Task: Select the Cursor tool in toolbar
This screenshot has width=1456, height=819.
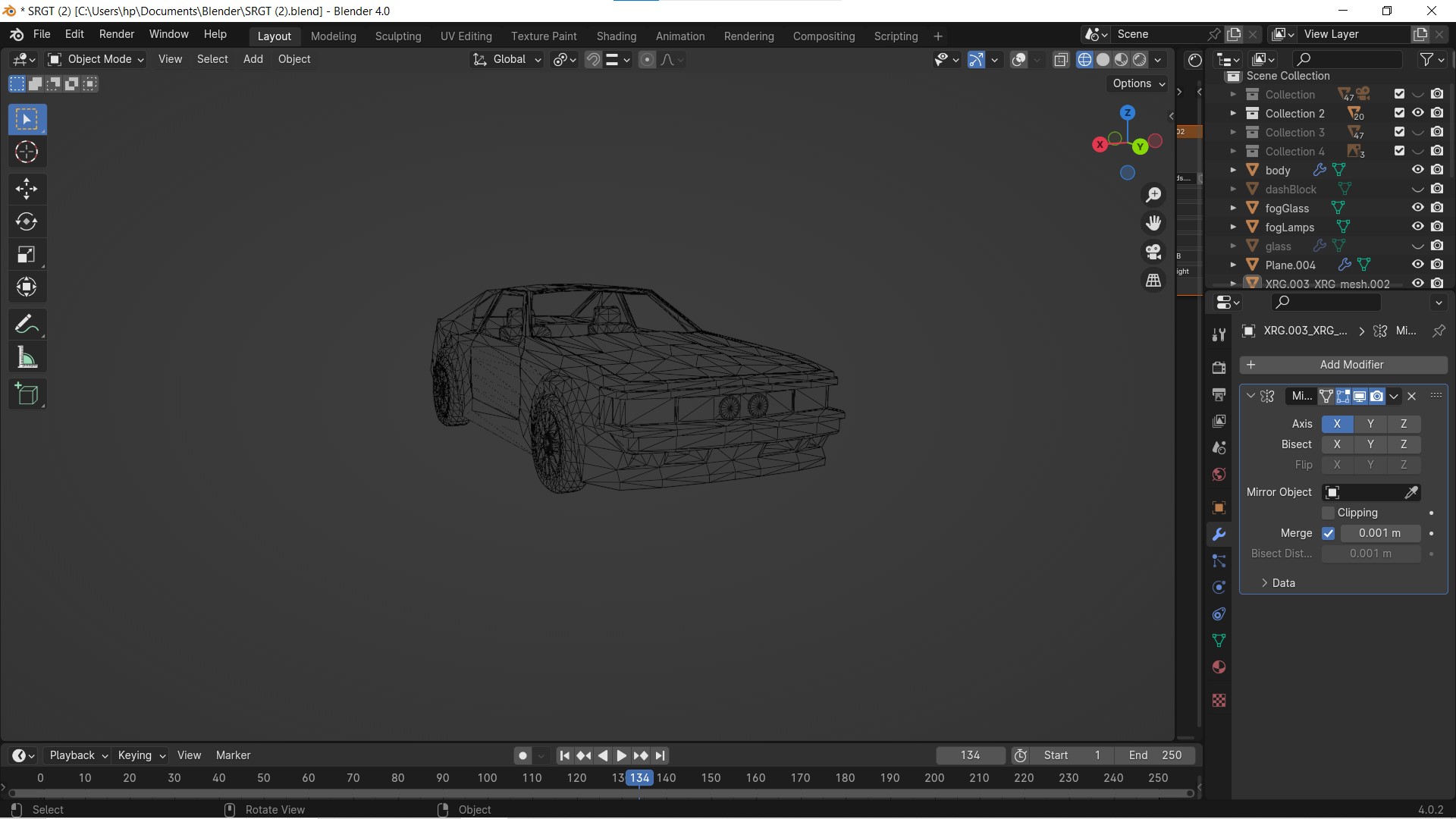Action: 27,152
